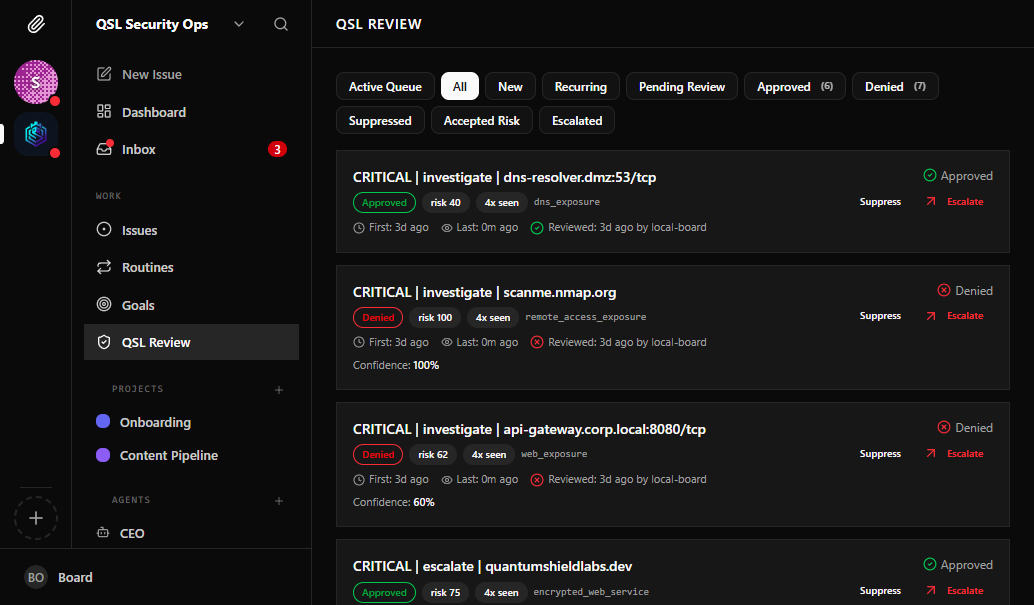Add a new workspace with the dashed plus
The width and height of the screenshot is (1034, 605).
coord(36,518)
